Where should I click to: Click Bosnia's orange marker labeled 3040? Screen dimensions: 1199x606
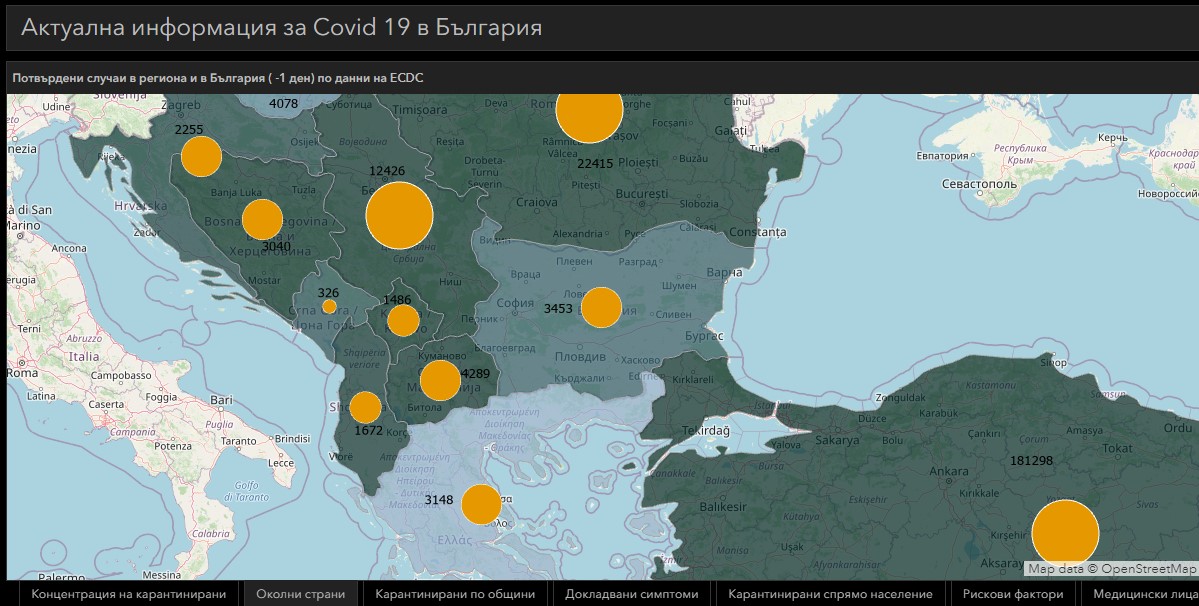[262, 219]
